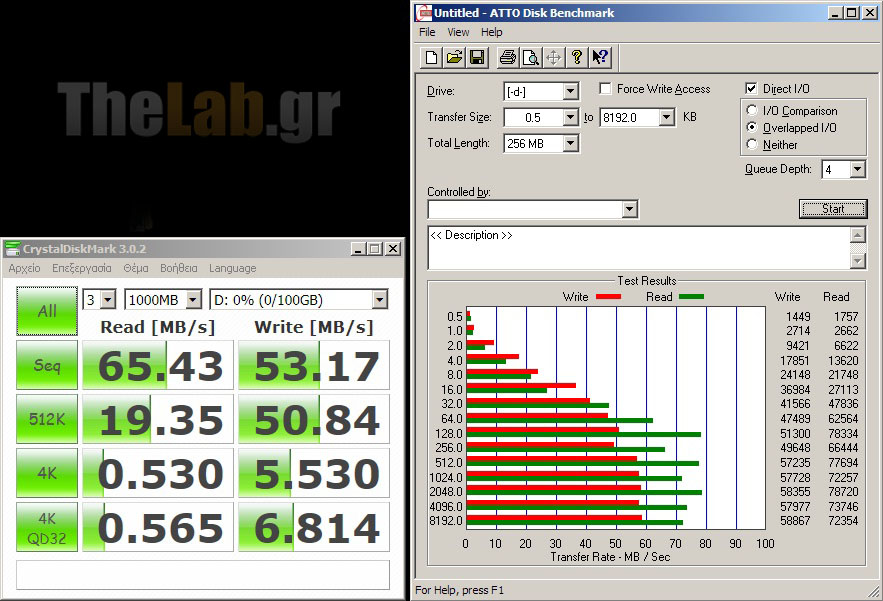Open the Βοήθεια menu in CrystalDiskMark
Screen dimensions: 883x601
(179, 268)
